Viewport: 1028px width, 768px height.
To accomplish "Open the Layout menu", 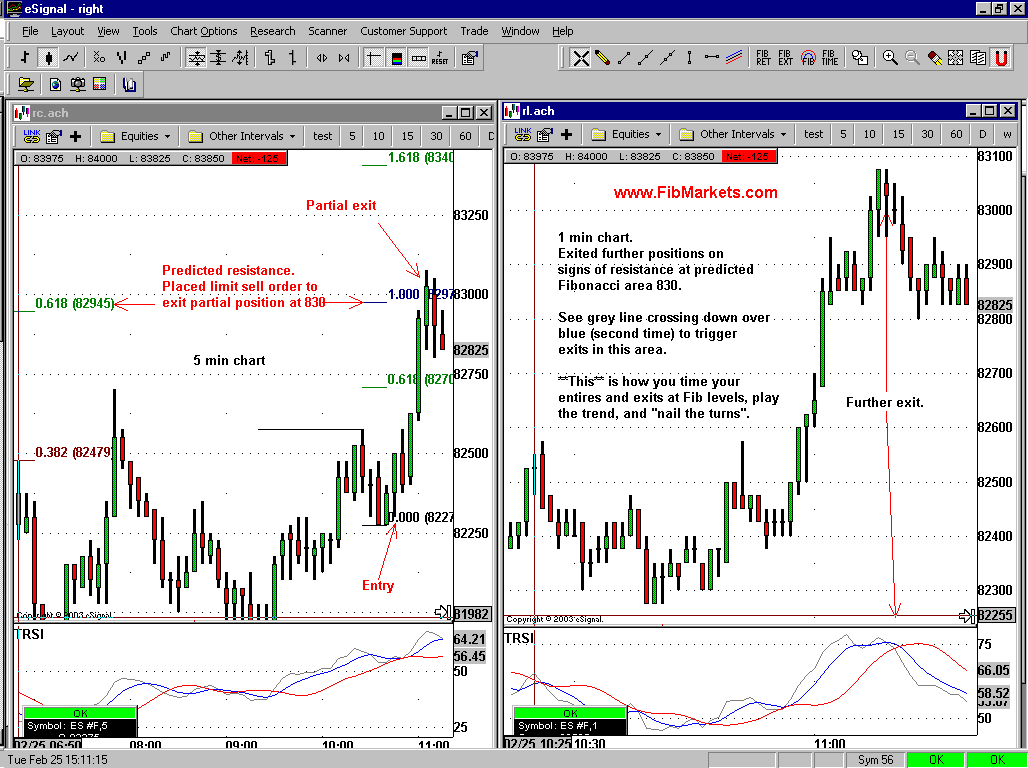I will tap(67, 31).
